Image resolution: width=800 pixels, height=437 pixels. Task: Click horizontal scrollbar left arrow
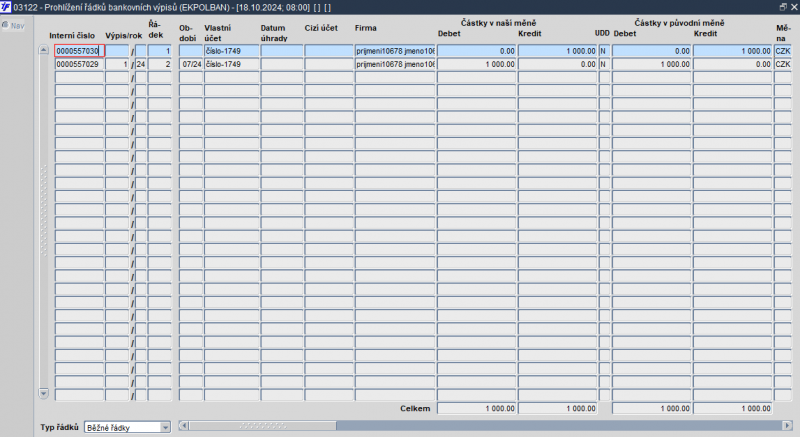[x=184, y=425]
